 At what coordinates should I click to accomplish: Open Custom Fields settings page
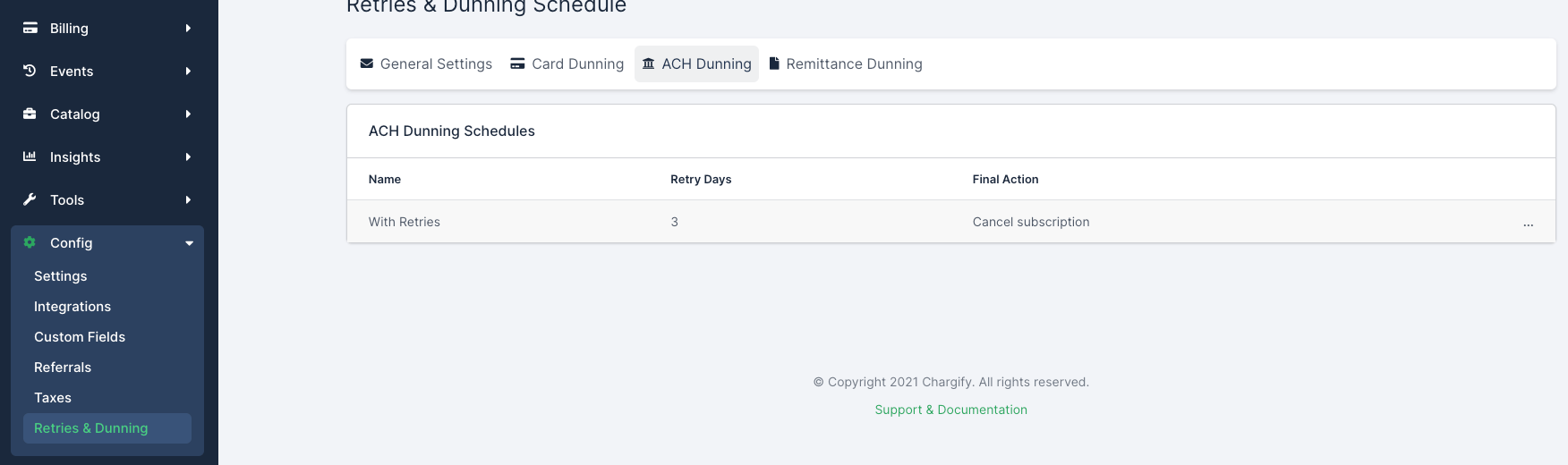pos(80,337)
